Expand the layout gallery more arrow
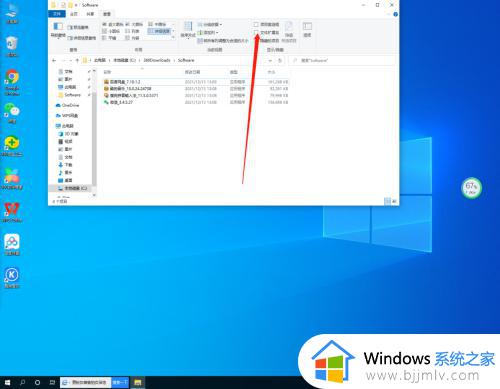 pyautogui.click(x=173, y=38)
